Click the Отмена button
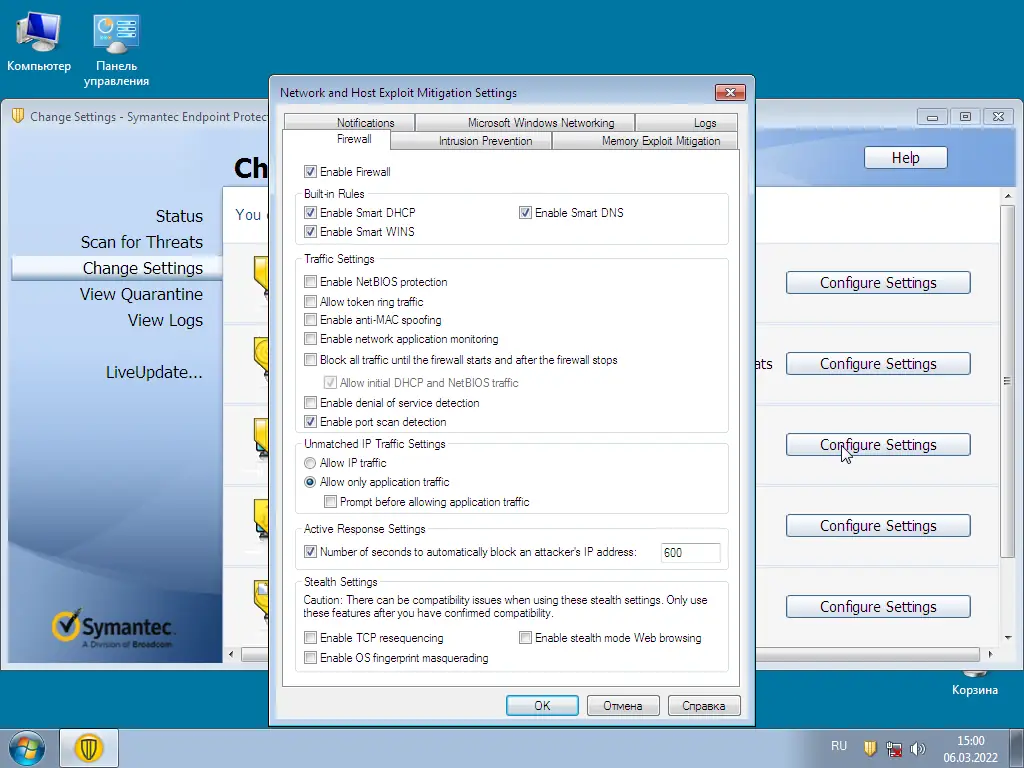This screenshot has width=1024, height=768. pos(623,706)
